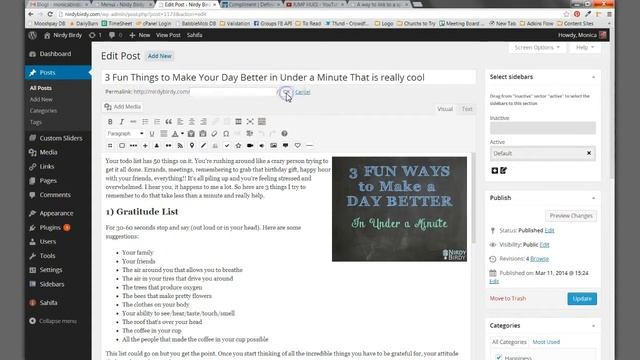Expand the Help dropdown tab

pos(584,48)
